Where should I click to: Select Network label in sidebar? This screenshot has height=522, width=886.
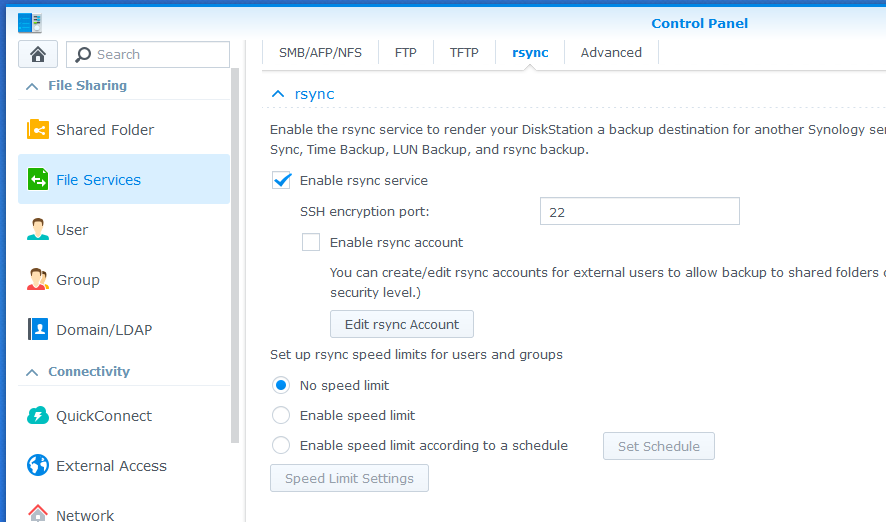pos(85,515)
